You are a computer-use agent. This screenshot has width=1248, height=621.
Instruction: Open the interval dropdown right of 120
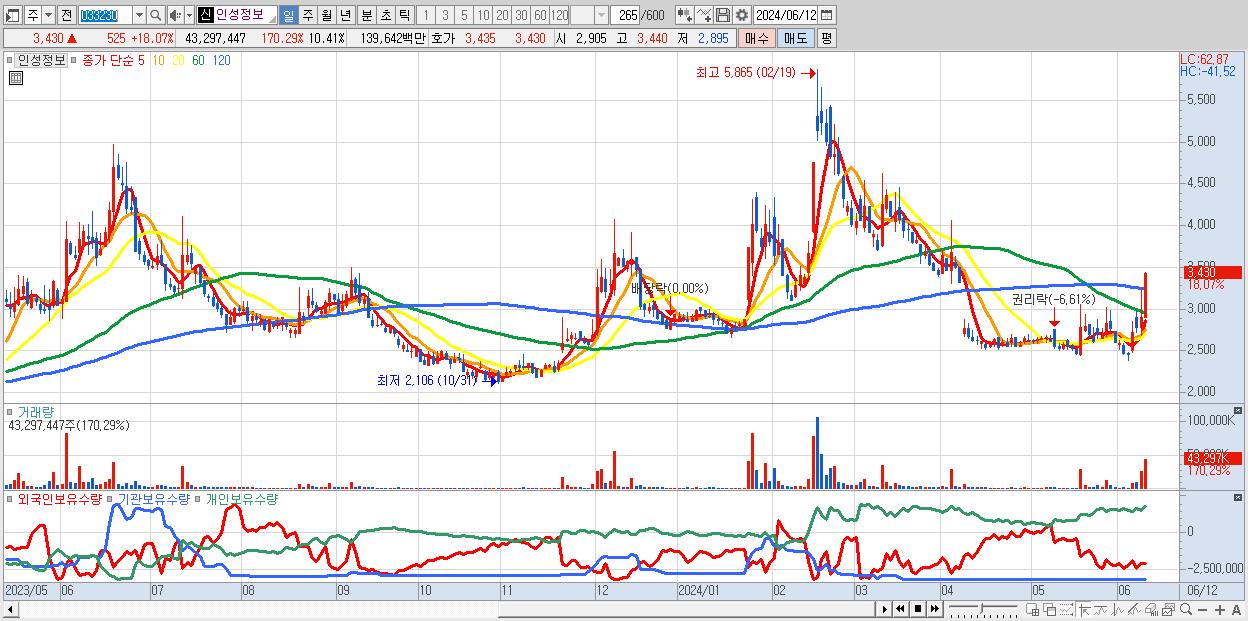point(601,15)
